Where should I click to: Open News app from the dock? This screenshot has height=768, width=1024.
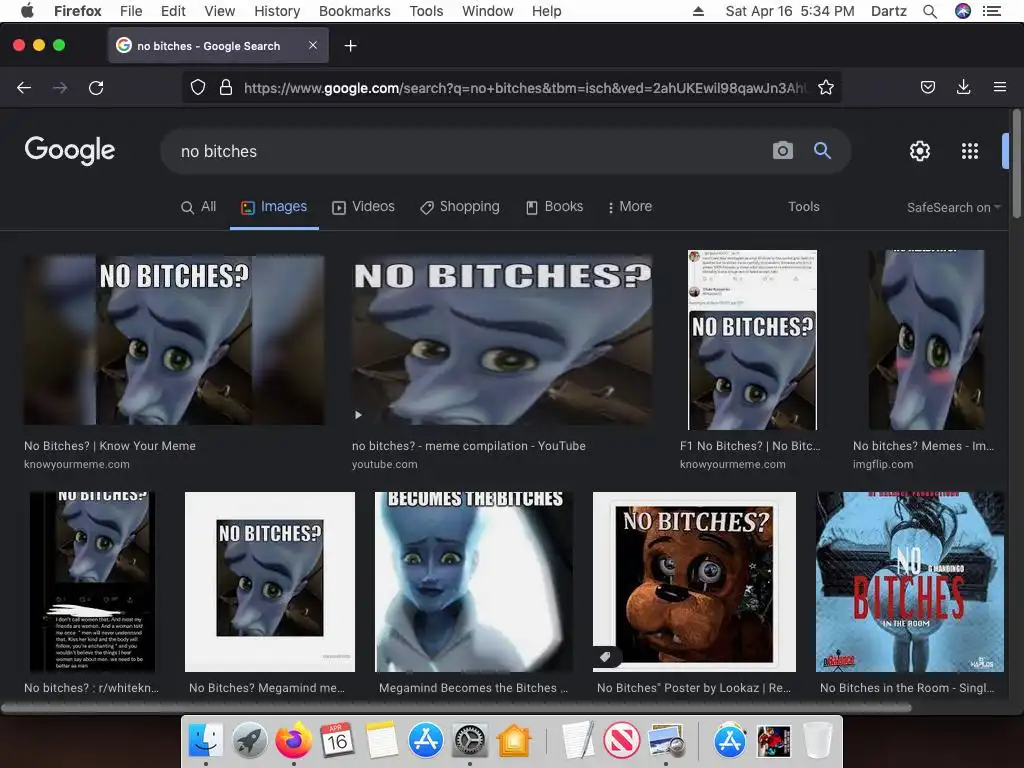pos(621,741)
